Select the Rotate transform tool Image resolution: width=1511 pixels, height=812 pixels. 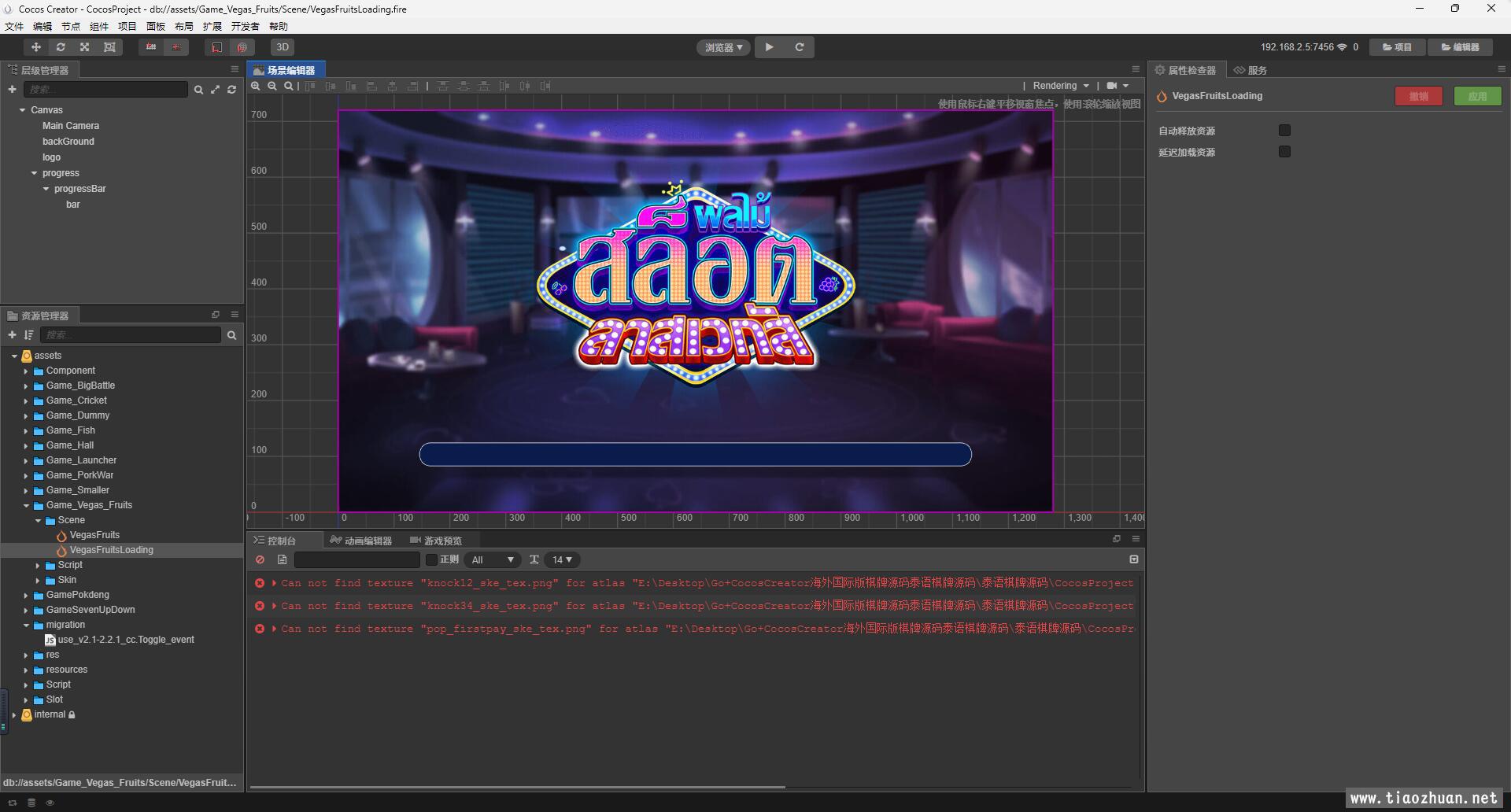[61, 47]
